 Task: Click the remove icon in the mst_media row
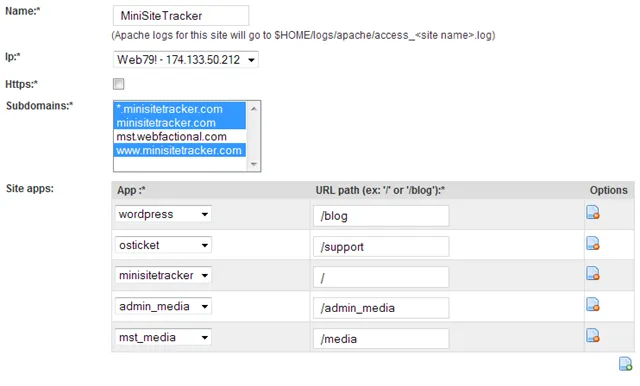click(x=593, y=335)
